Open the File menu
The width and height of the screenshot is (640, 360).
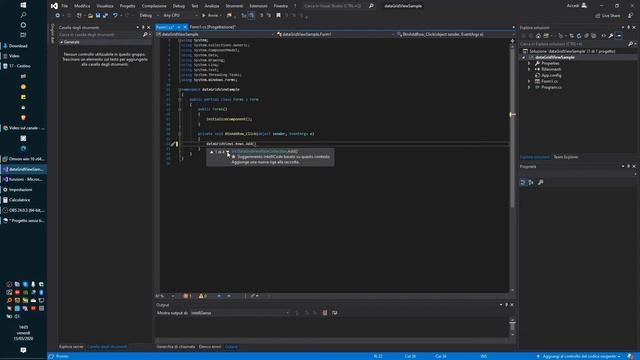point(64,6)
